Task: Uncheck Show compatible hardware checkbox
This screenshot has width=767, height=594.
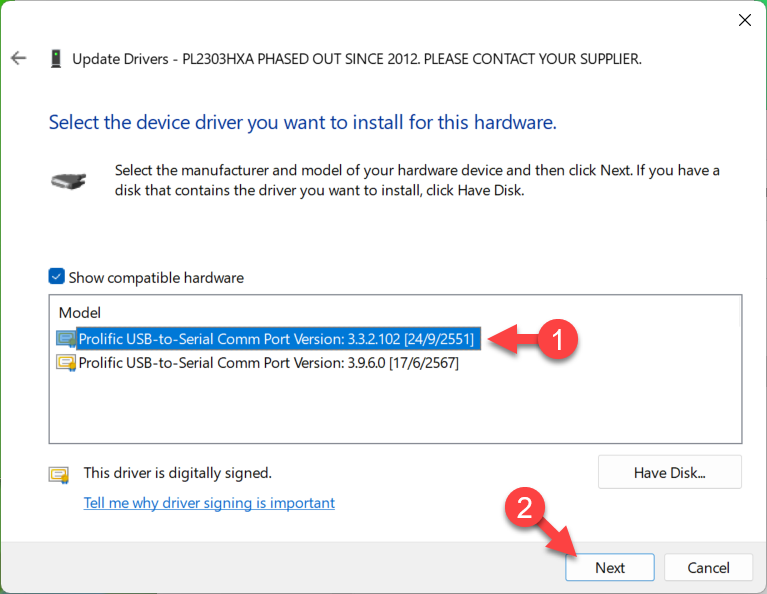Action: [x=56, y=276]
